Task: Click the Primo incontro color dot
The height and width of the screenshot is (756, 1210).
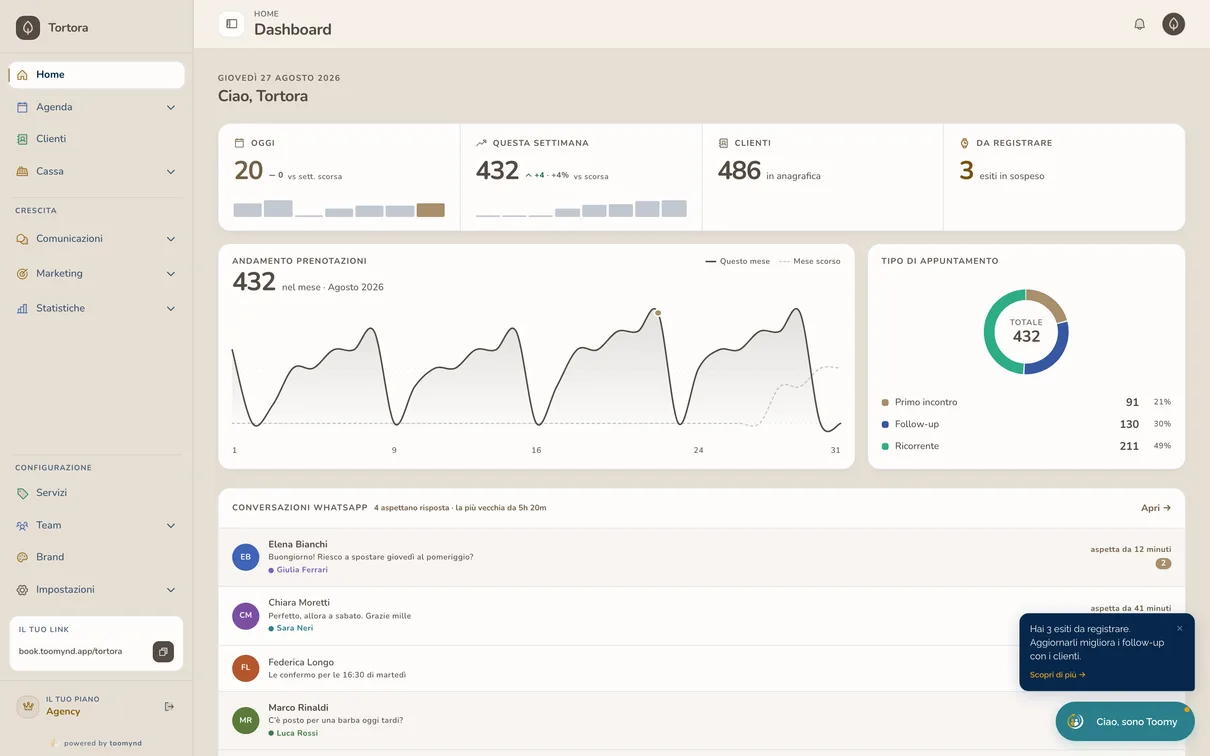Action: click(x=885, y=402)
